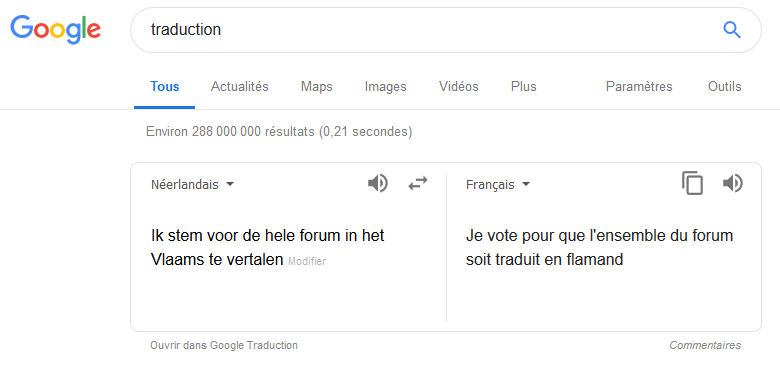
Task: Swap the translation languages
Action: pyautogui.click(x=418, y=184)
